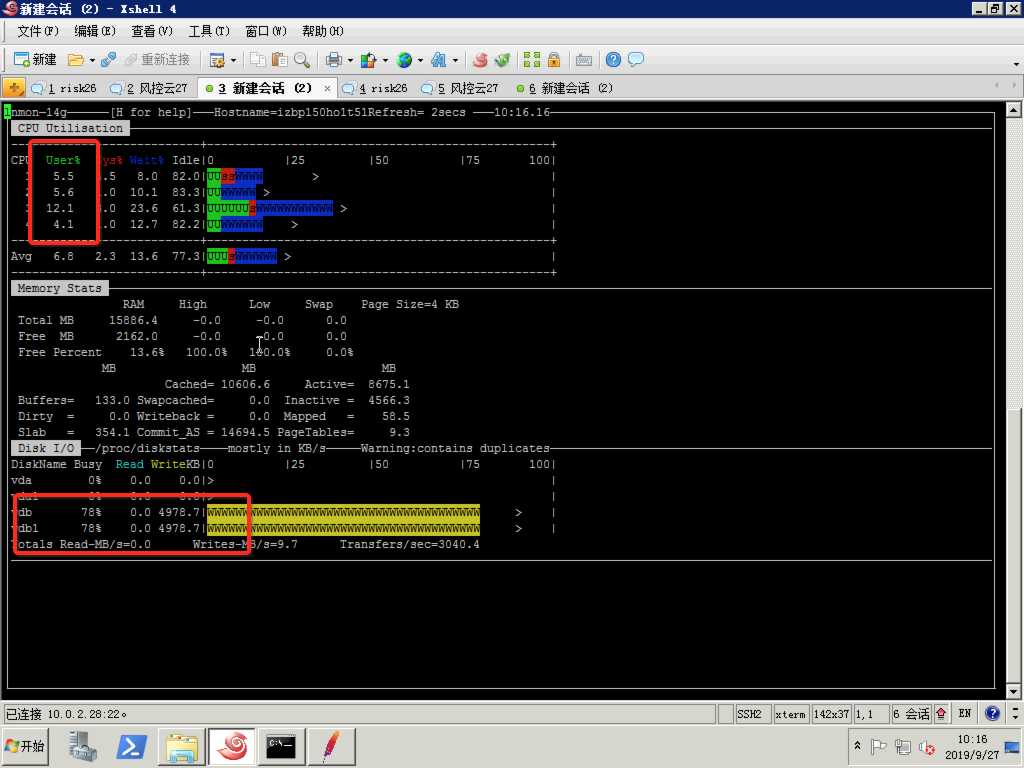Click the terminal scrollbar down arrow
This screenshot has height=768, width=1024.
pos(1013,691)
